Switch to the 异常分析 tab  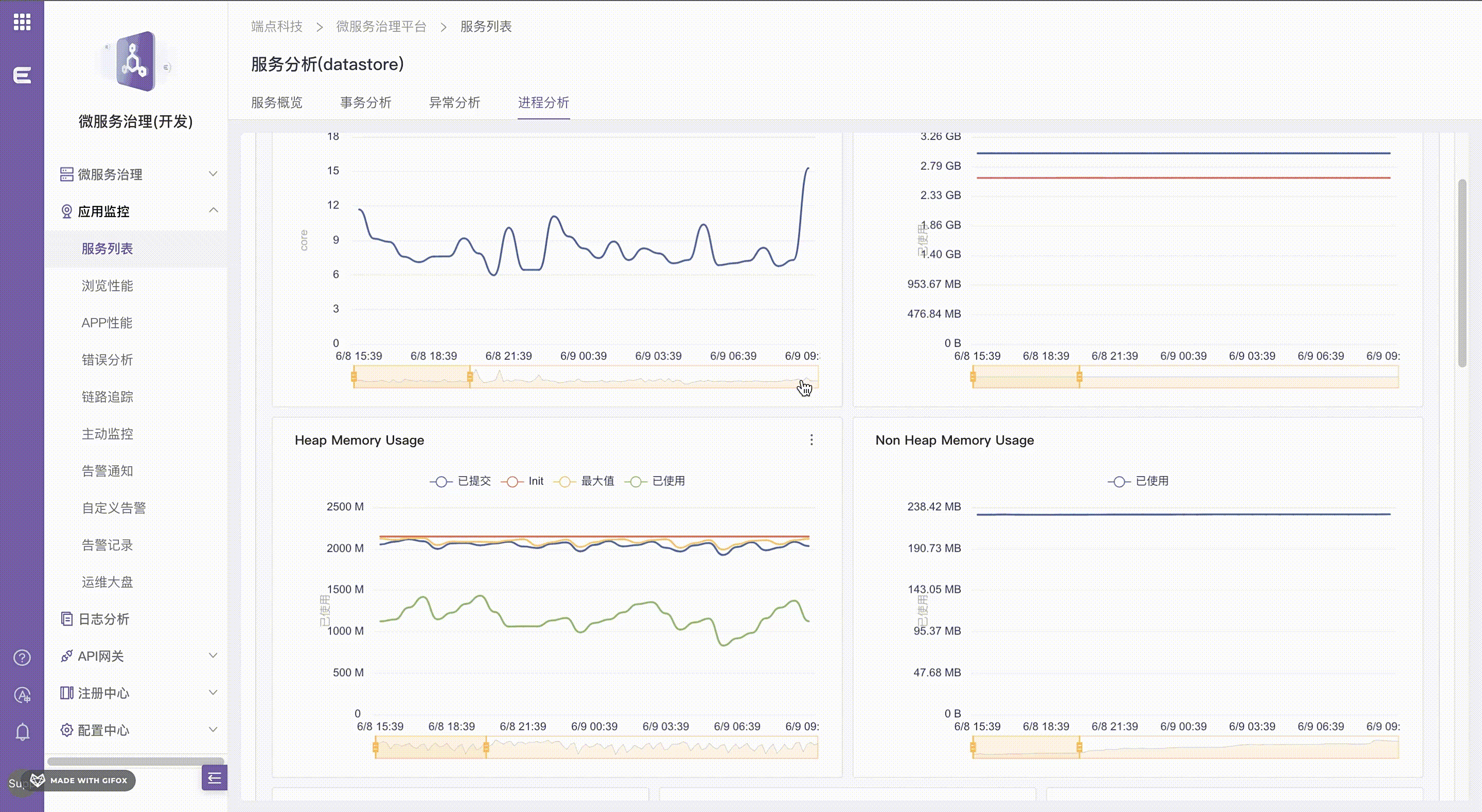click(454, 102)
